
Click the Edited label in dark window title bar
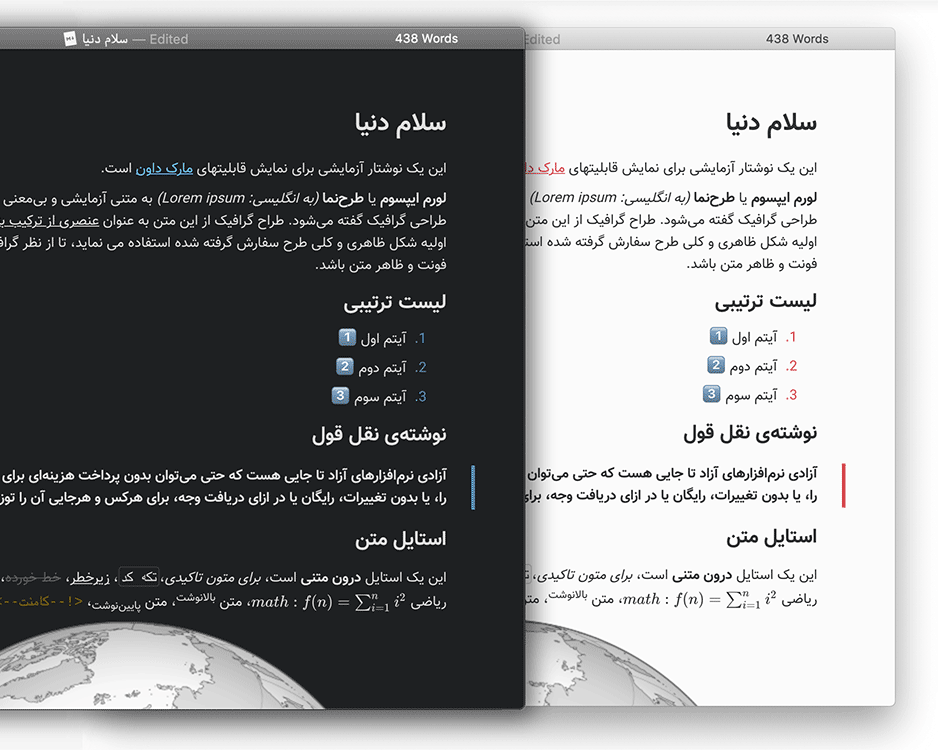pos(169,39)
